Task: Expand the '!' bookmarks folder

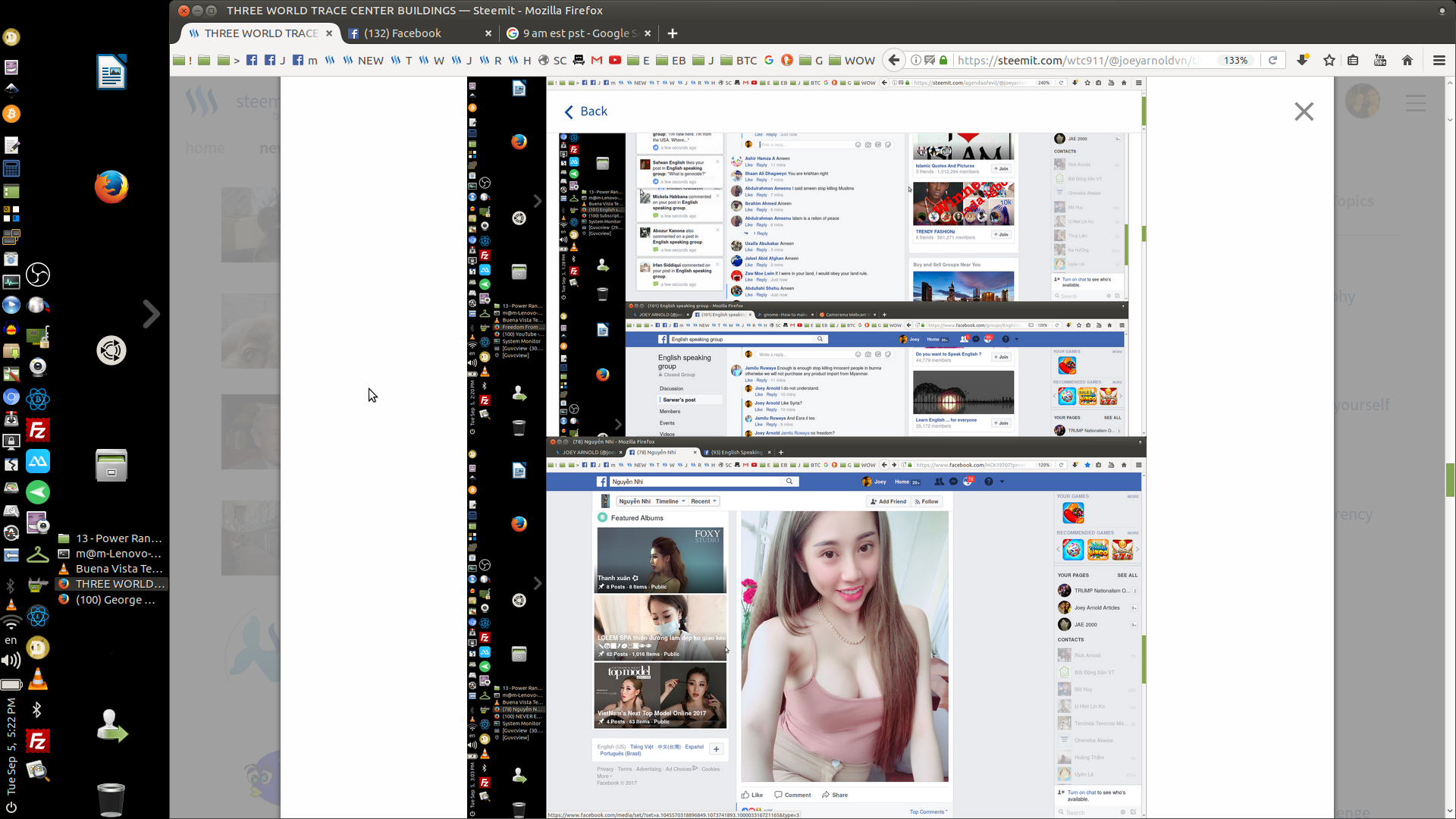Action: point(183,60)
